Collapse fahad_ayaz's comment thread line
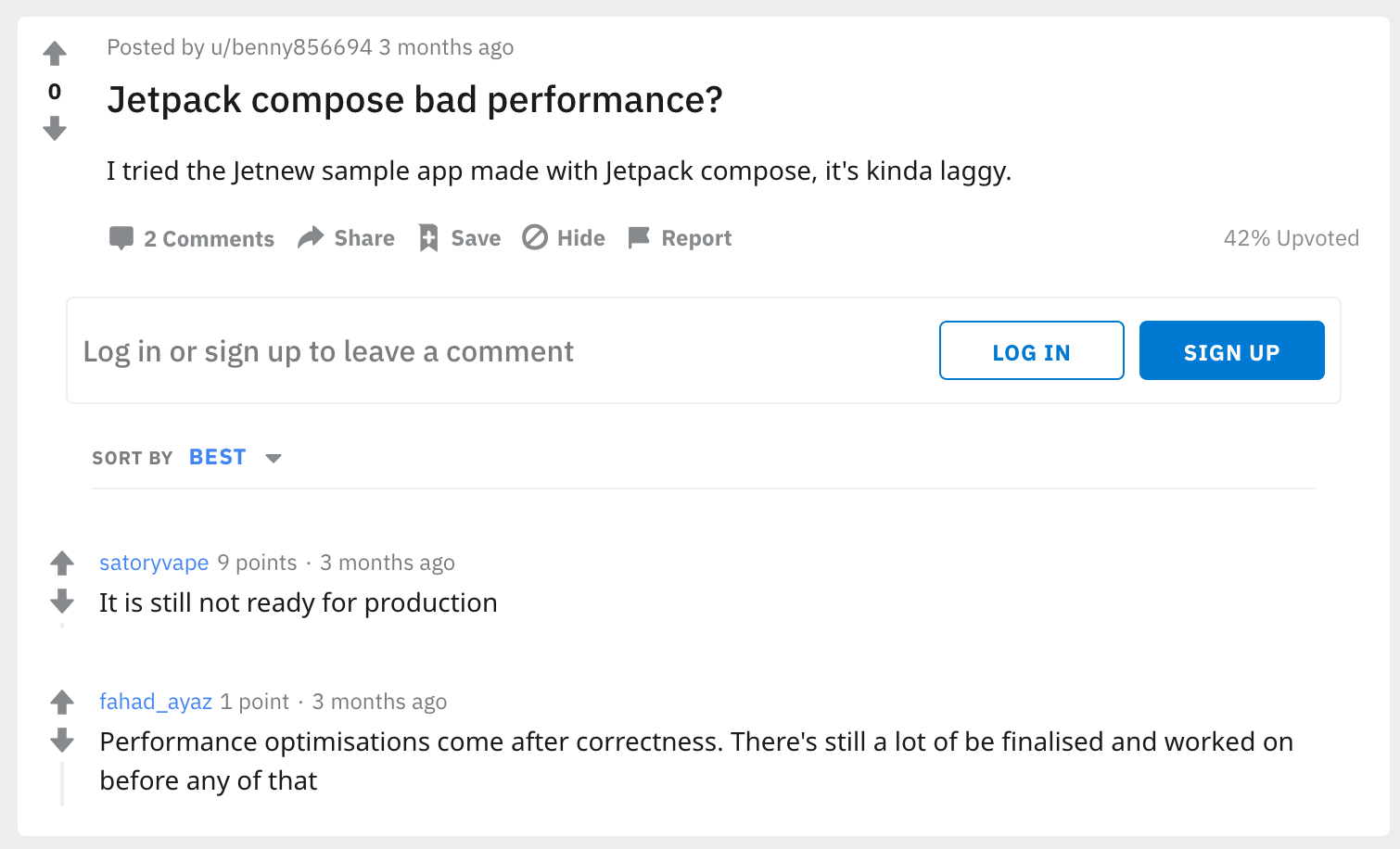 62,784
